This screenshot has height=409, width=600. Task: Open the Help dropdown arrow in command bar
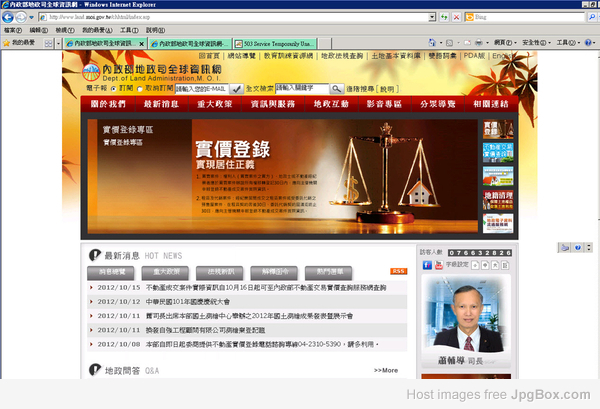coord(594,43)
